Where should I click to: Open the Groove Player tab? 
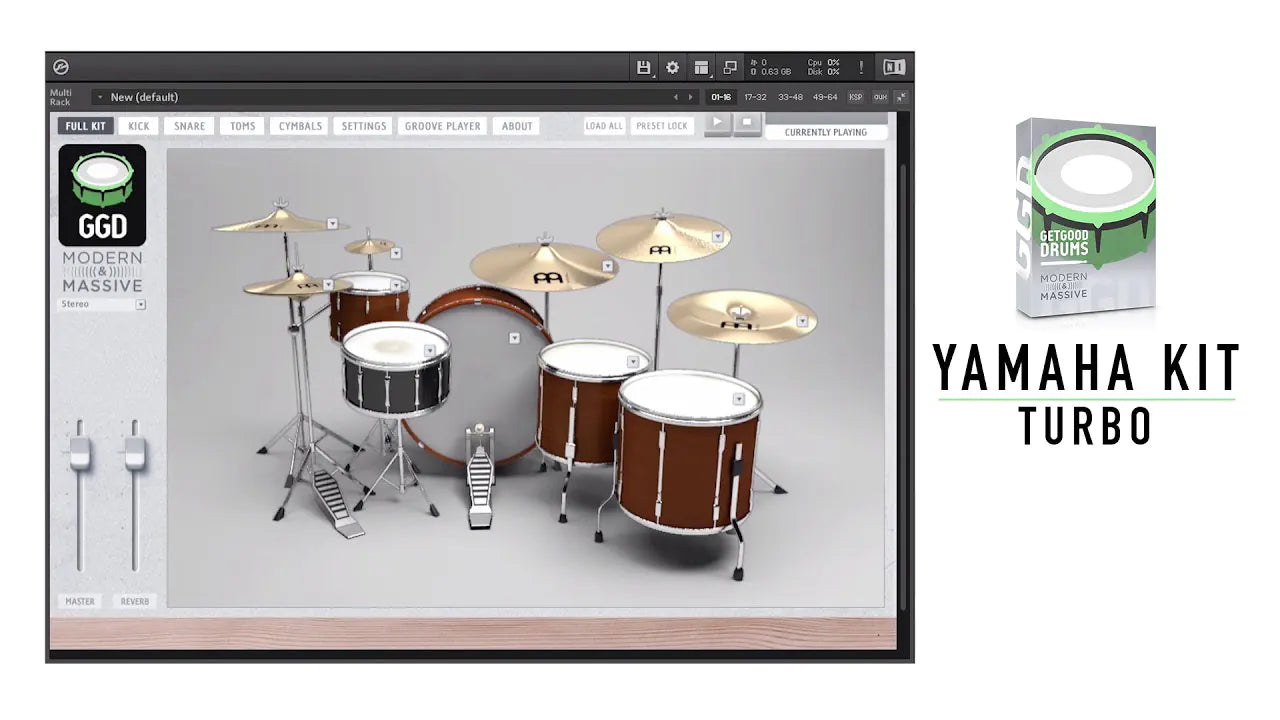coord(443,126)
